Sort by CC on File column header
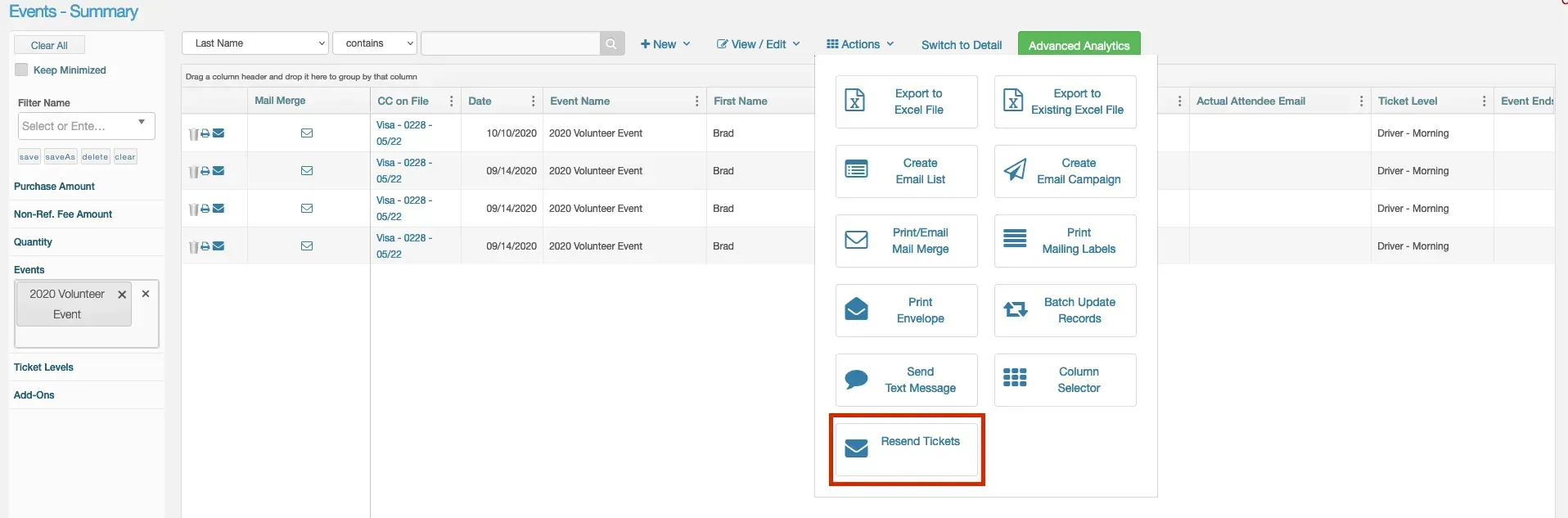The image size is (1568, 518). [x=403, y=101]
